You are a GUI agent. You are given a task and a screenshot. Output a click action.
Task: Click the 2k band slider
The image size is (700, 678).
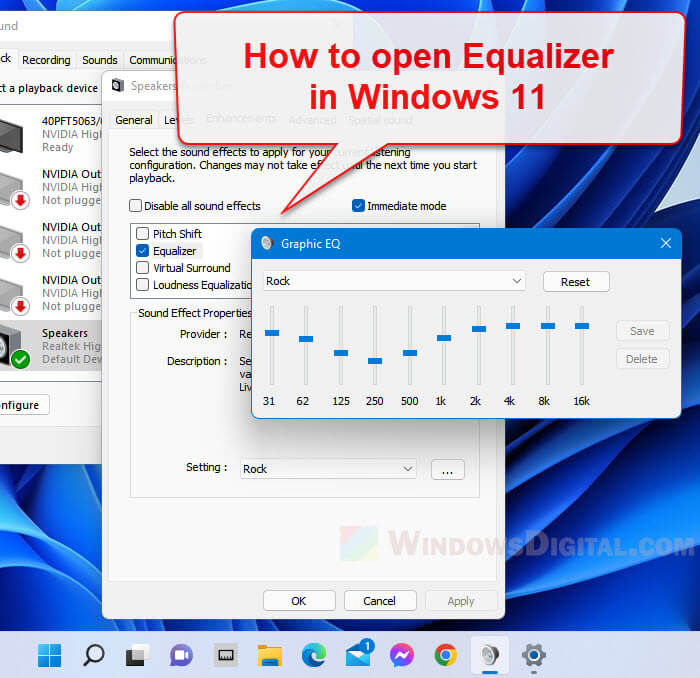click(x=479, y=329)
